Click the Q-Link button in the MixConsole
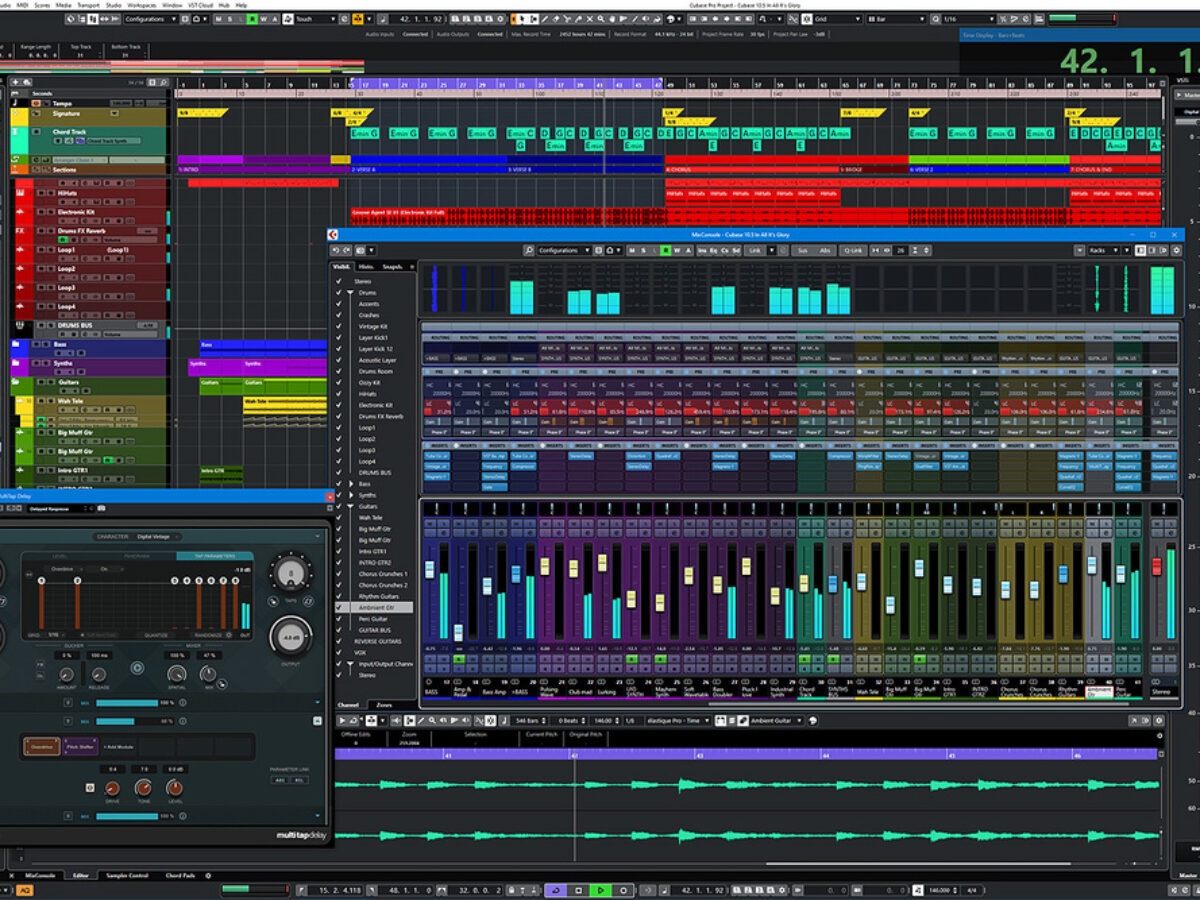Screen dimensions: 1200x900 pos(852,250)
